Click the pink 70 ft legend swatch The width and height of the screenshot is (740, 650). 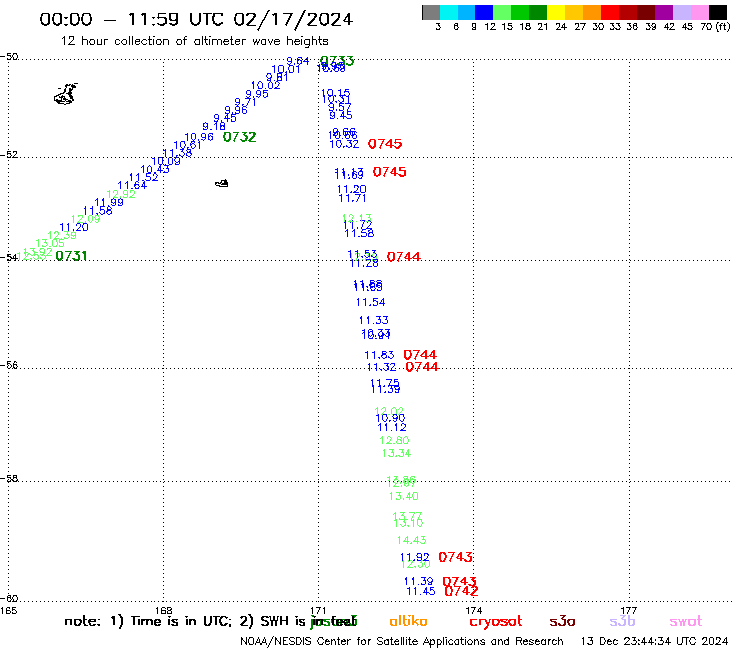click(699, 12)
